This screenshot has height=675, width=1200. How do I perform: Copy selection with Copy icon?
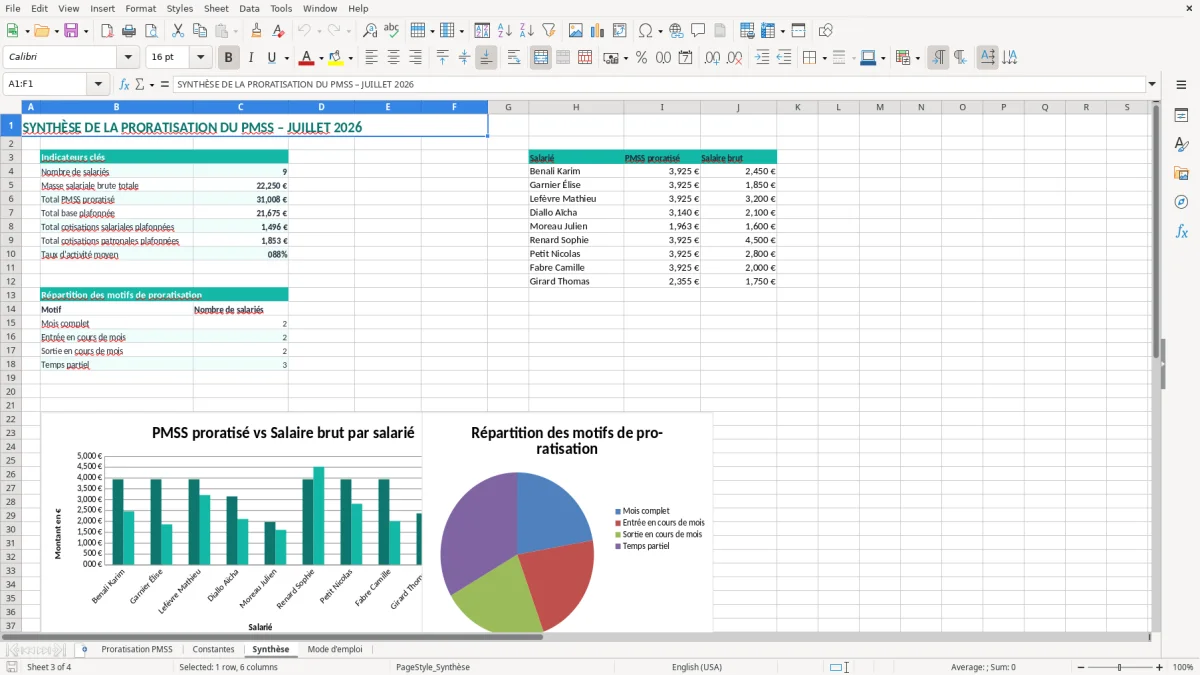point(199,31)
